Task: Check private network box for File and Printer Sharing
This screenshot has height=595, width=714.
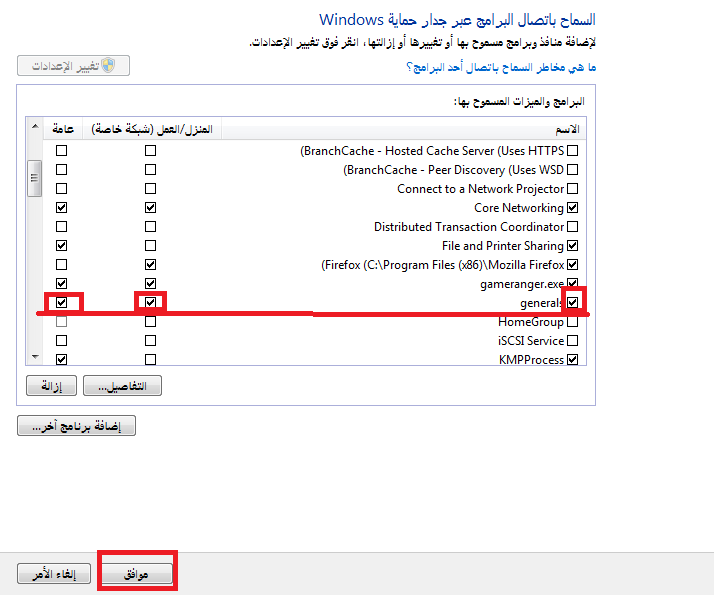Action: pos(150,245)
